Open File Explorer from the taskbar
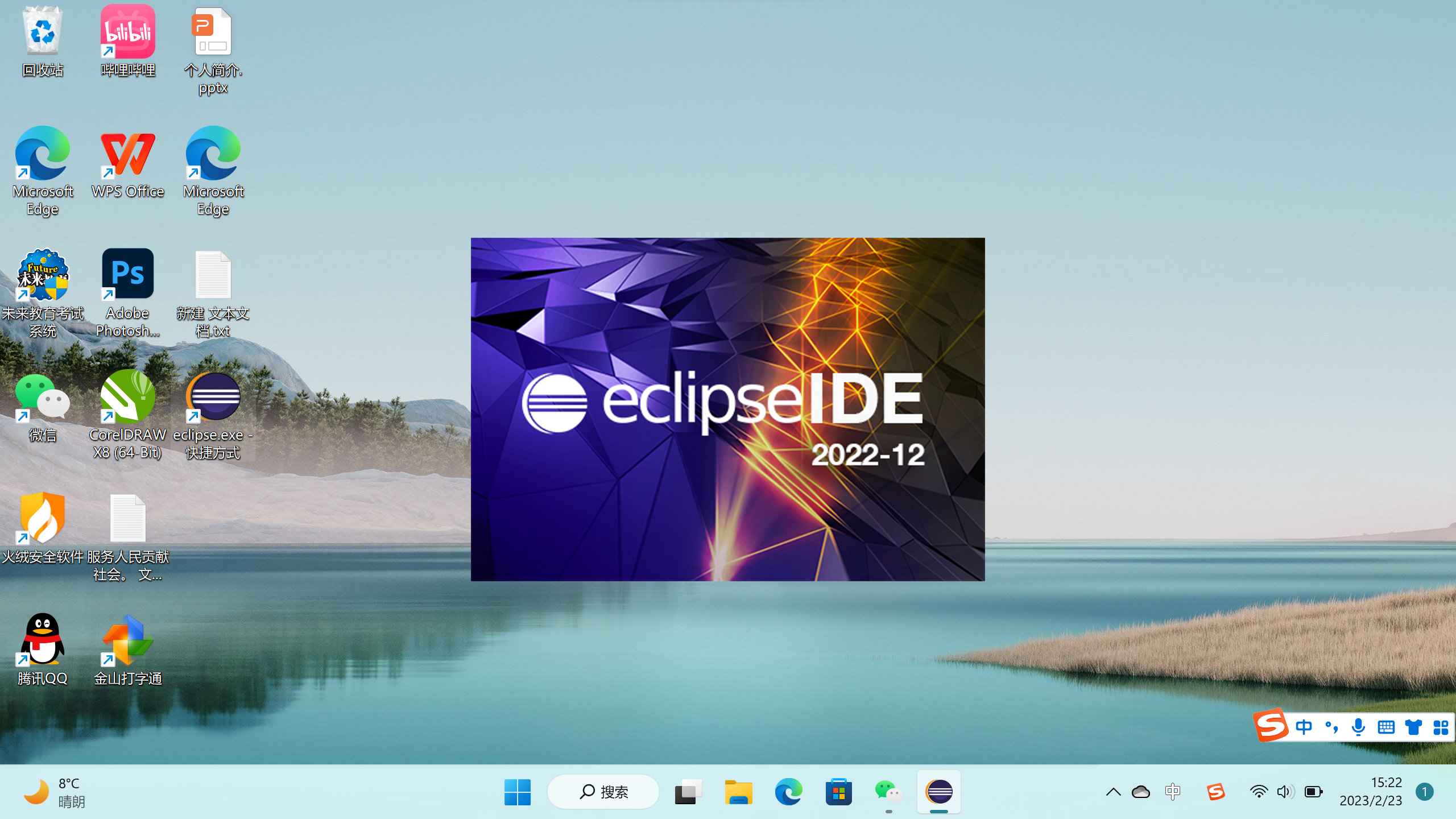1456x819 pixels. click(738, 792)
